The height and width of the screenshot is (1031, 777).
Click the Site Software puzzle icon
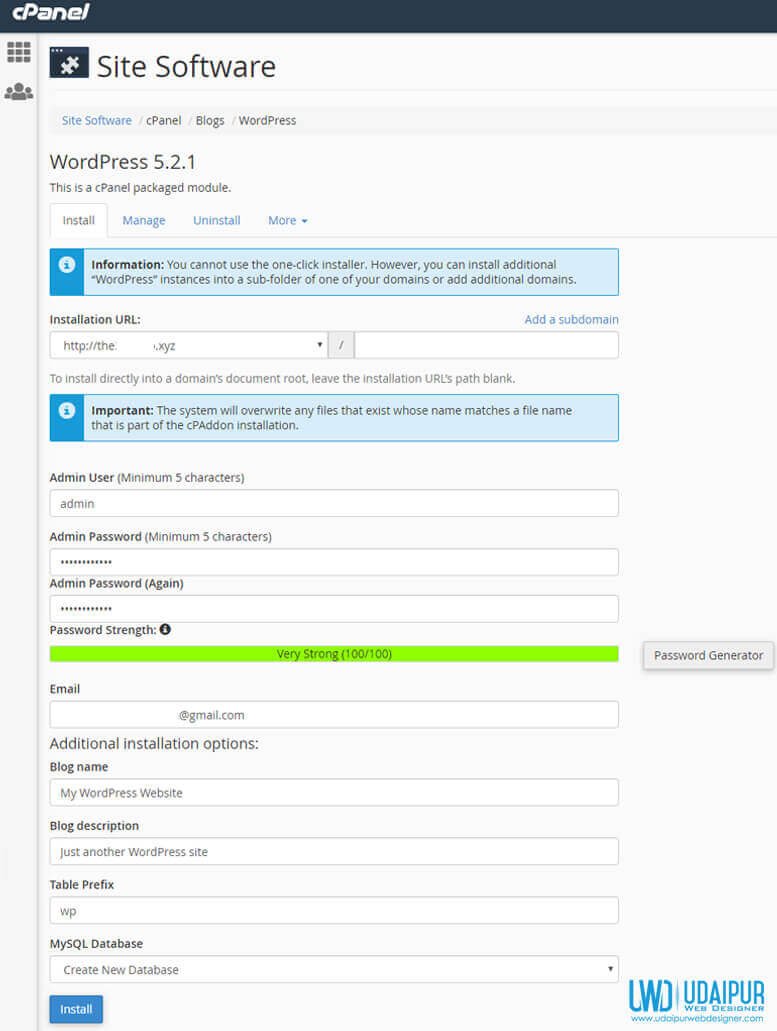tap(69, 63)
